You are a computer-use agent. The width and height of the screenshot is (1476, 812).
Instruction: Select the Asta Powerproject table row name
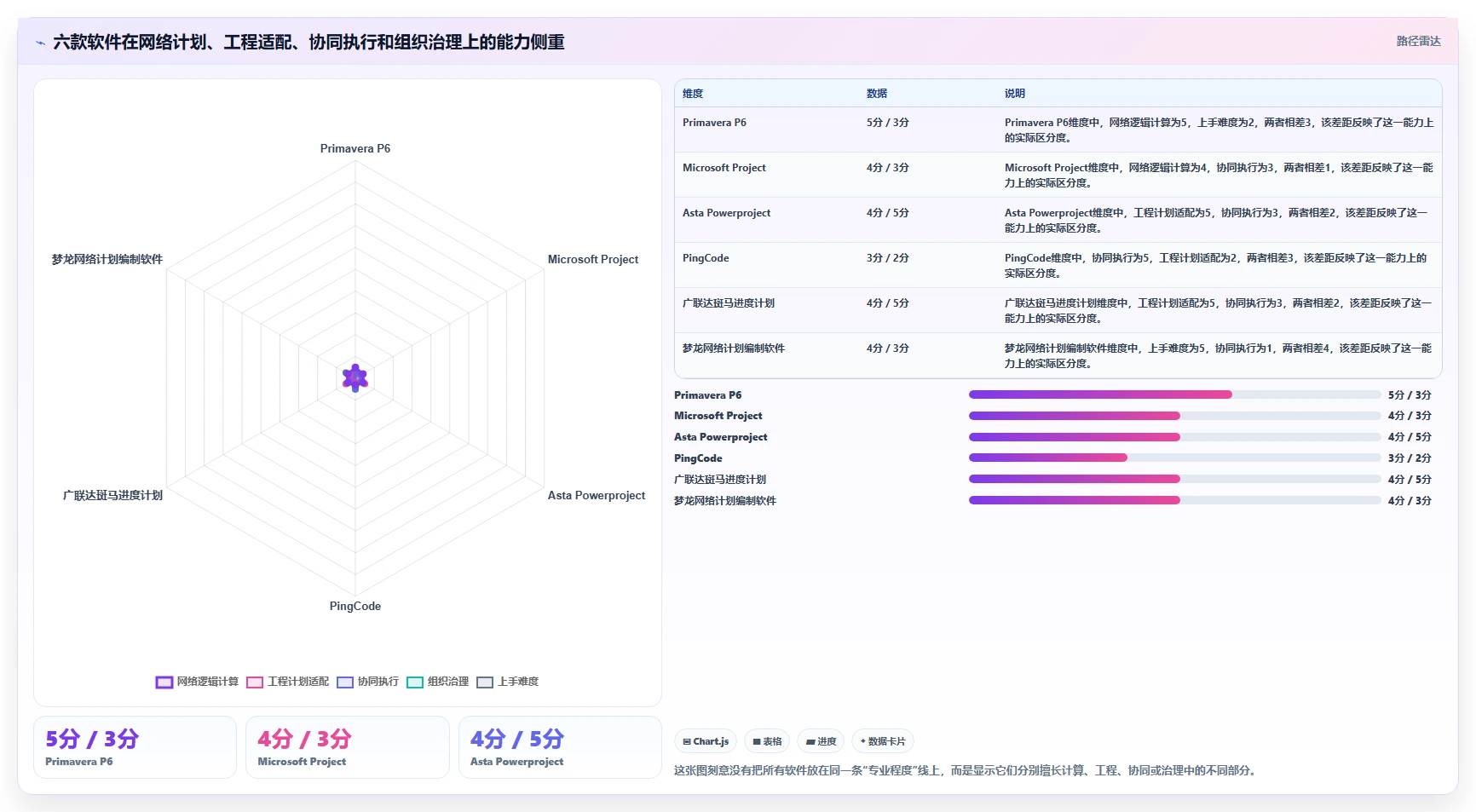pyautogui.click(x=726, y=213)
